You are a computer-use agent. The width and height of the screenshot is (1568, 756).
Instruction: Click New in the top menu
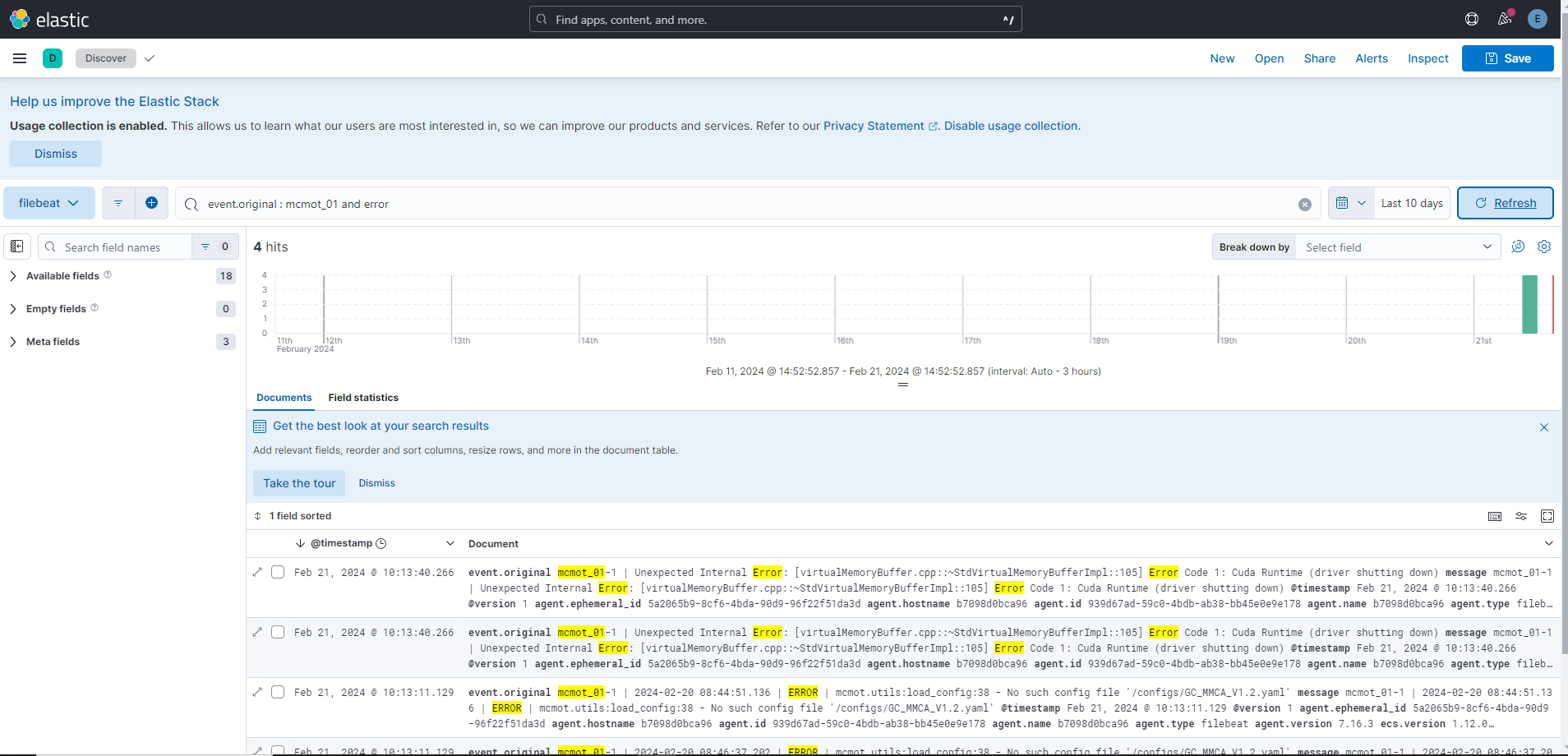click(1222, 58)
